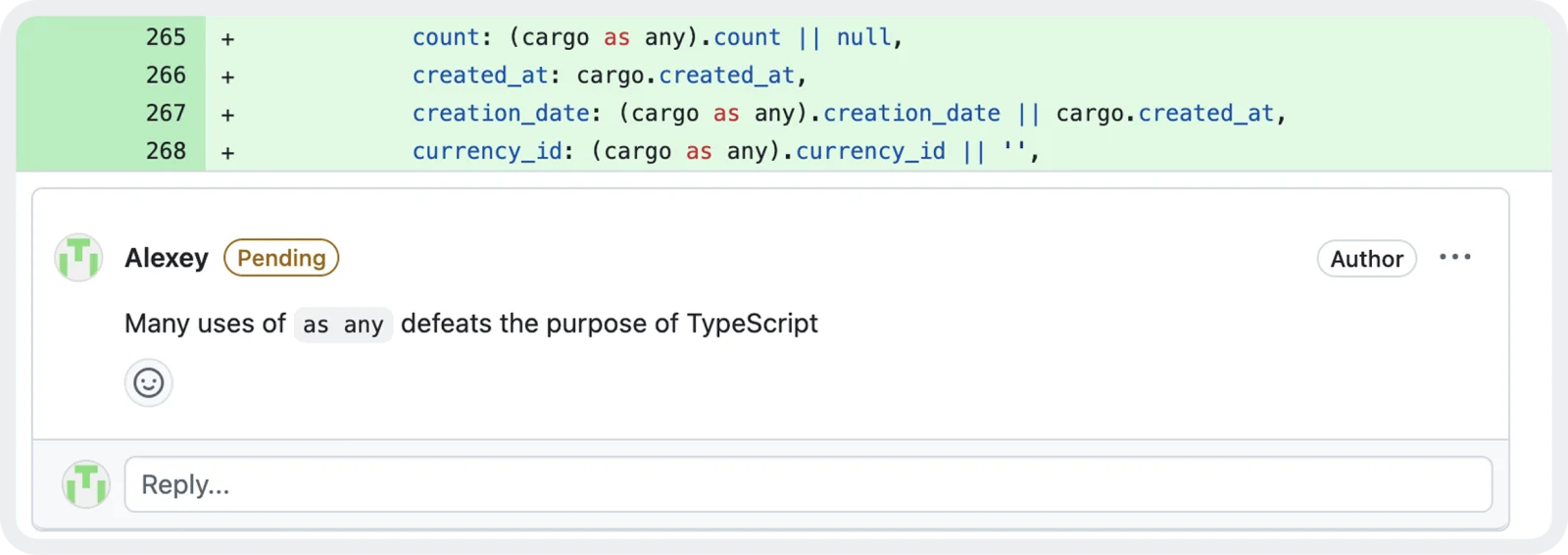The width and height of the screenshot is (1568, 555).
Task: Click Alexey's avatar beside the comment
Action: tap(78, 258)
